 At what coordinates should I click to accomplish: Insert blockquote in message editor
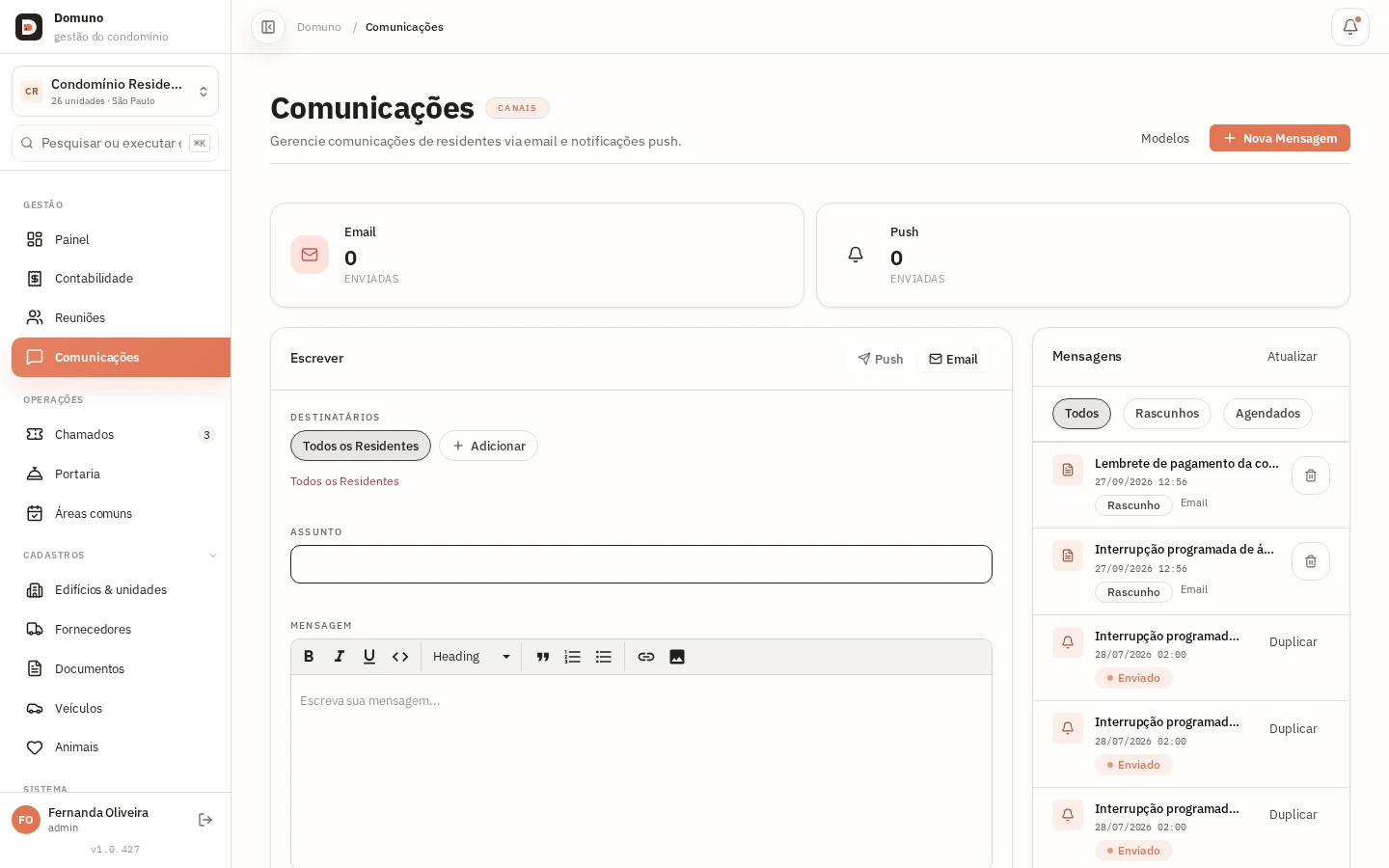point(543,657)
